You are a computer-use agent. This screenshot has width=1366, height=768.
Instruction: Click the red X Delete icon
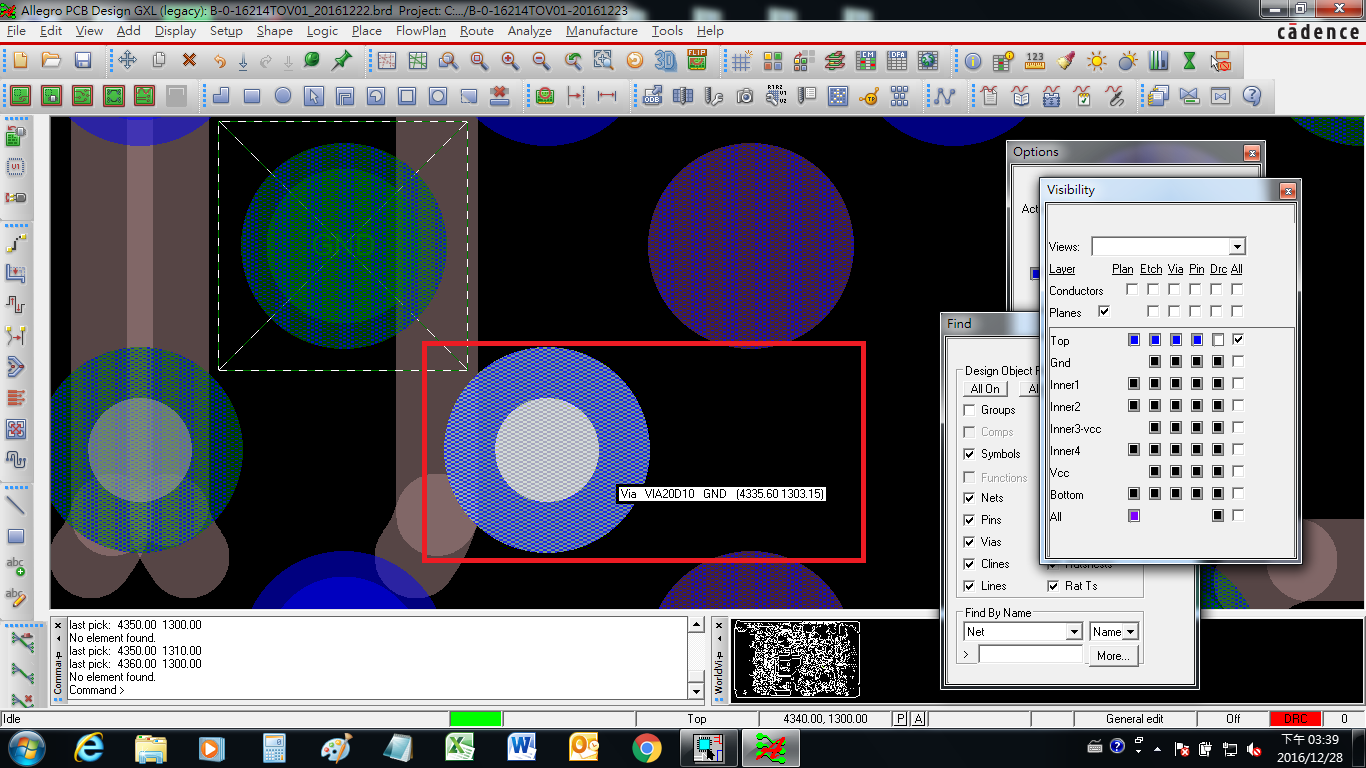pos(189,61)
